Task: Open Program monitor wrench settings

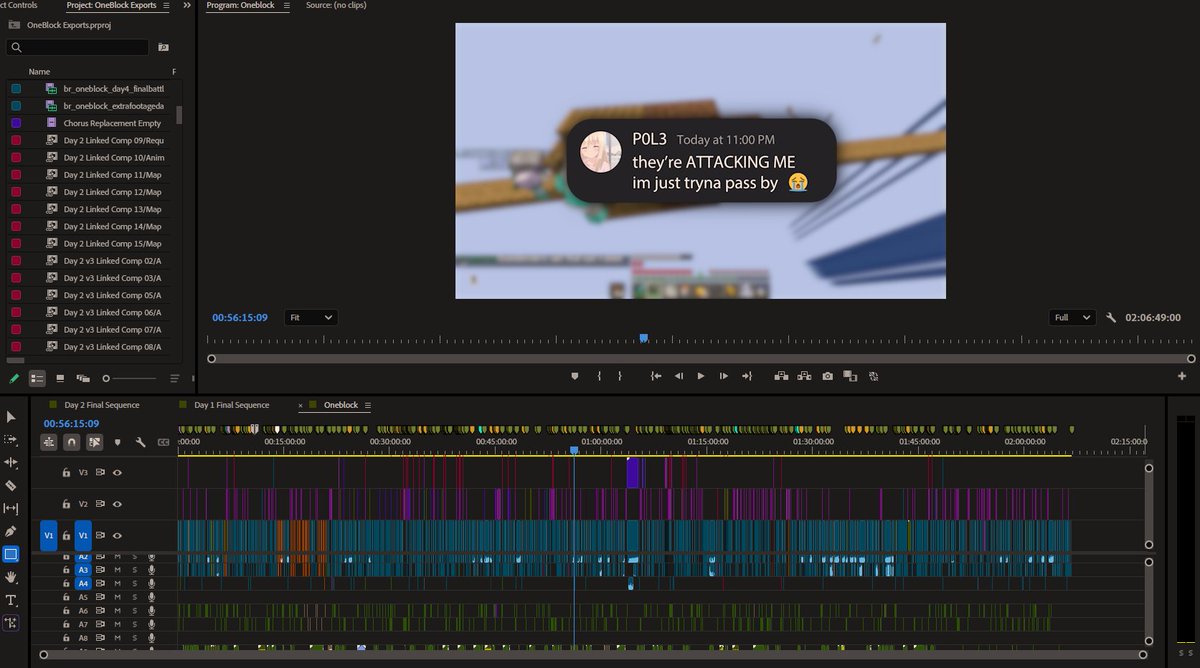Action: (1111, 317)
